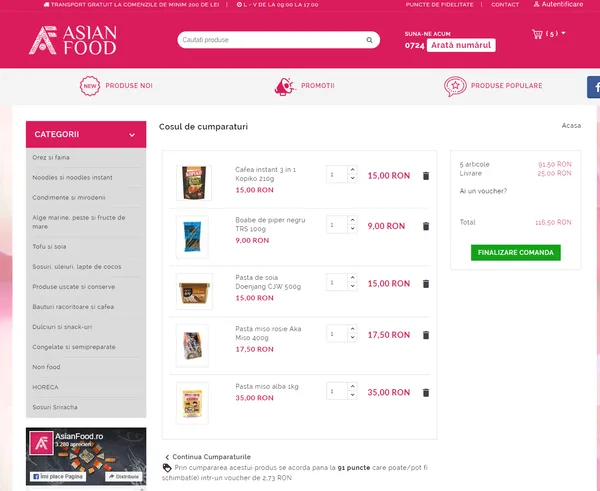Increase quantity of Cafea instant Kopiko
This screenshot has height=491, width=600.
coord(352,170)
